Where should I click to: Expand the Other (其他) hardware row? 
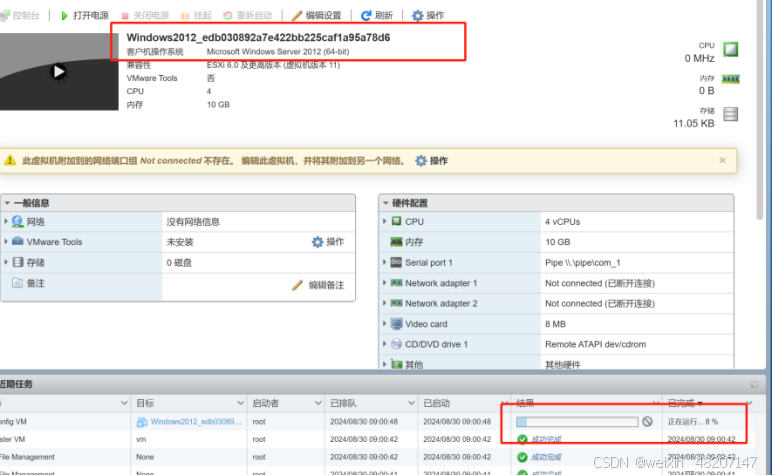[x=385, y=364]
